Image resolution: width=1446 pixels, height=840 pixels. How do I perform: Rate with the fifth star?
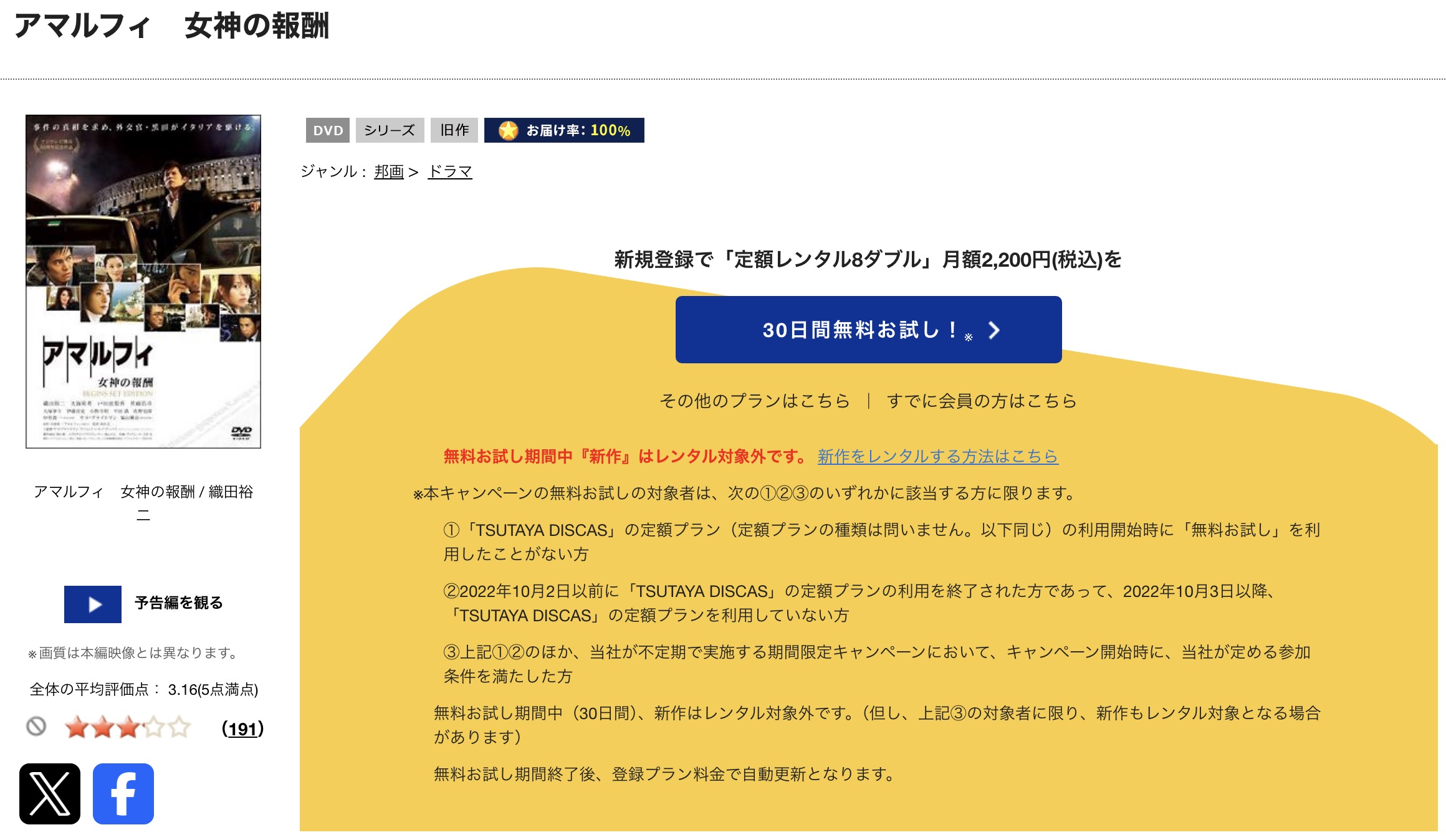tap(179, 727)
